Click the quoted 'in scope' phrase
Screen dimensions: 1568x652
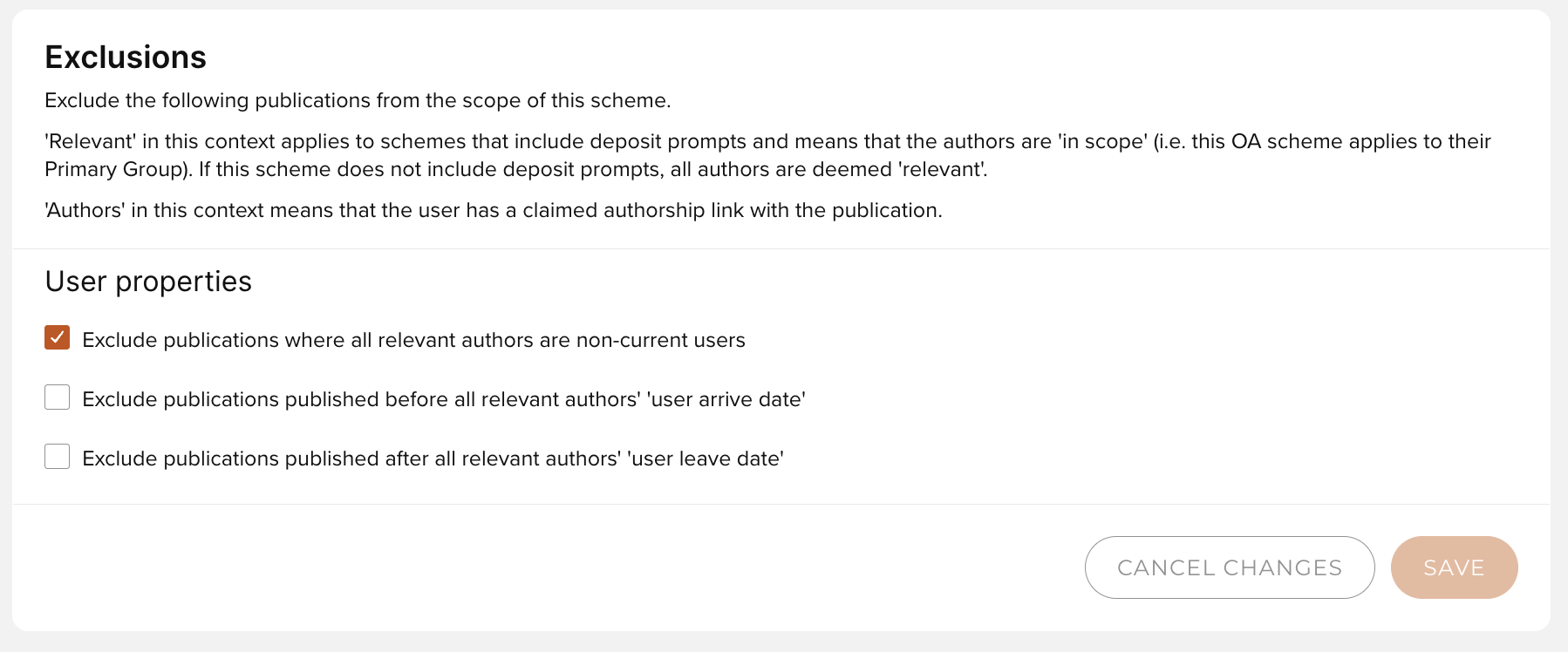click(1102, 141)
